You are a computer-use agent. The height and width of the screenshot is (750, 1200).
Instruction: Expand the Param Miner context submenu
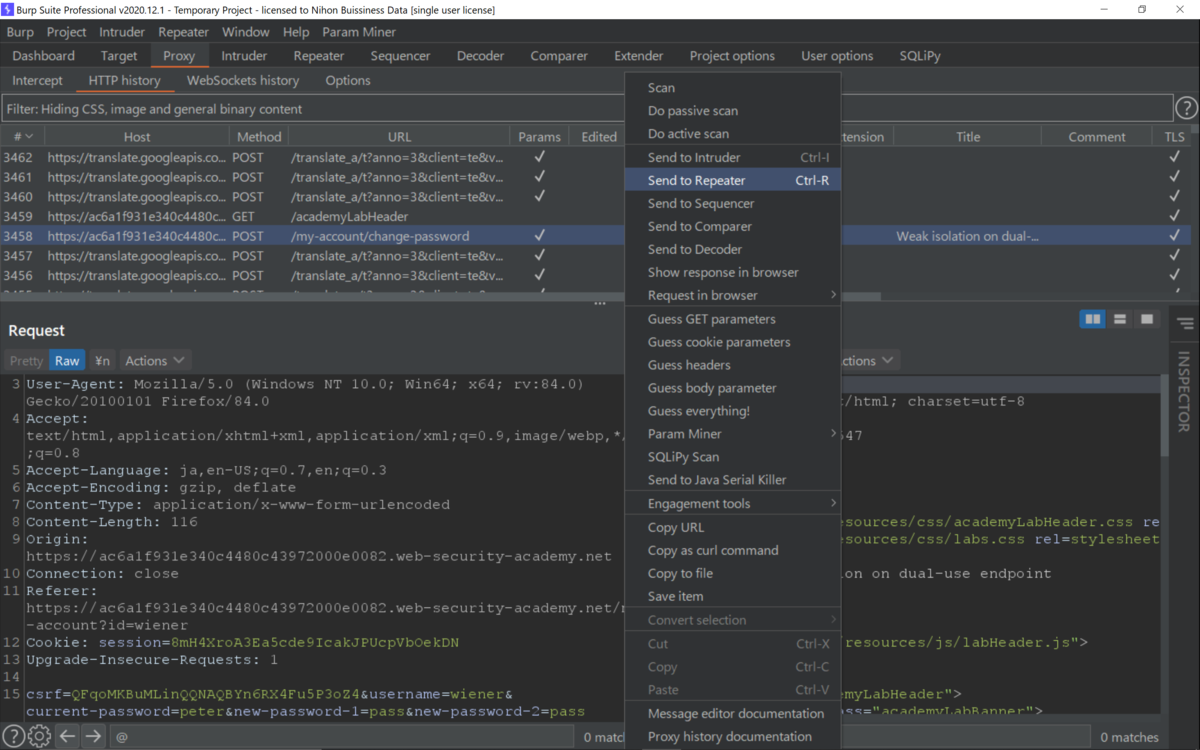[732, 434]
